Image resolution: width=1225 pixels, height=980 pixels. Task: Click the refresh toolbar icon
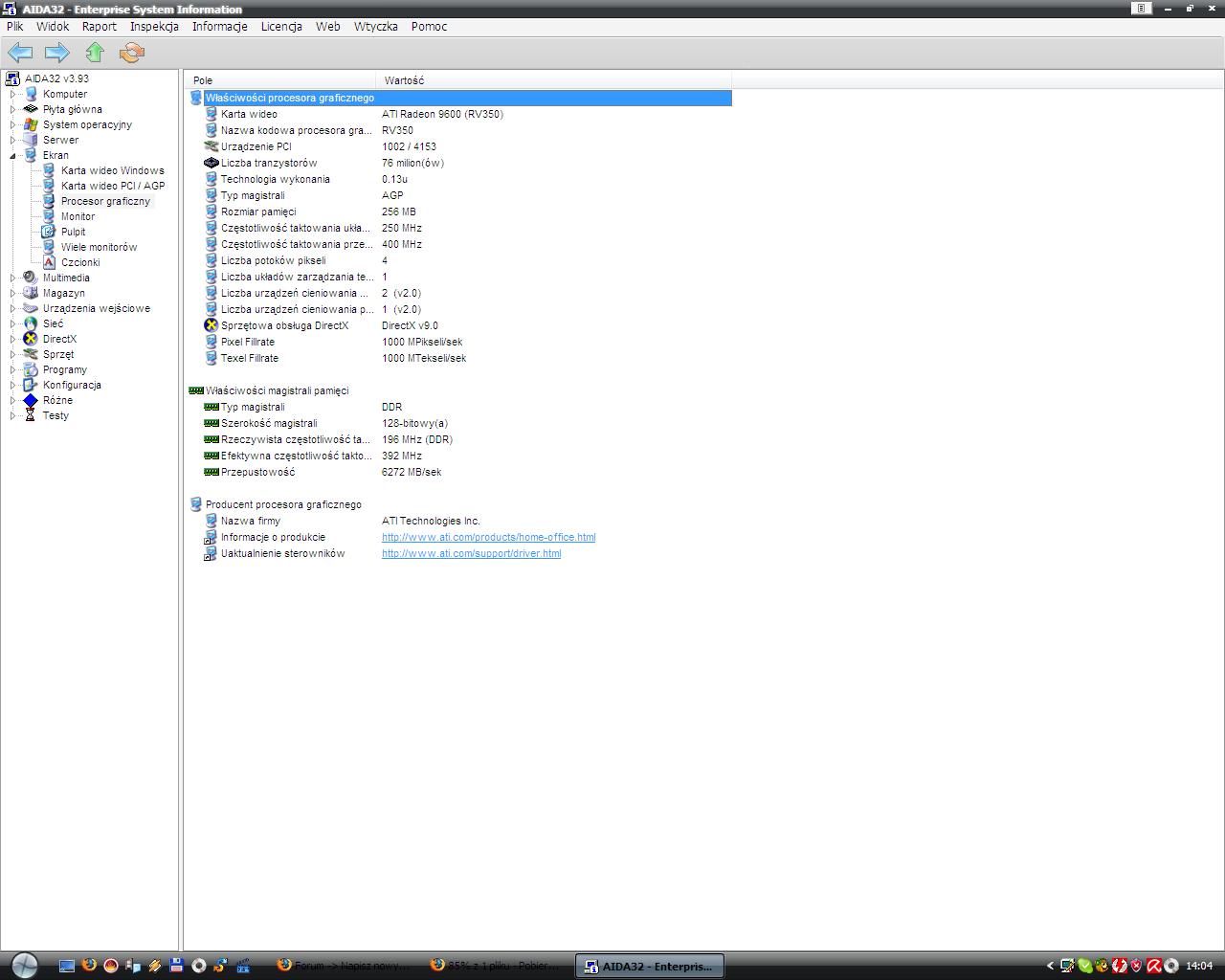coord(132,52)
